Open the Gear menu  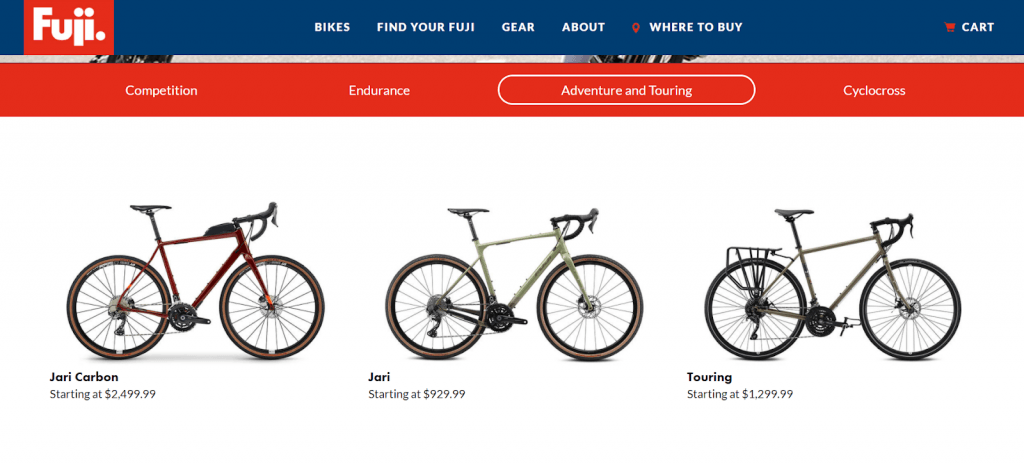point(519,27)
